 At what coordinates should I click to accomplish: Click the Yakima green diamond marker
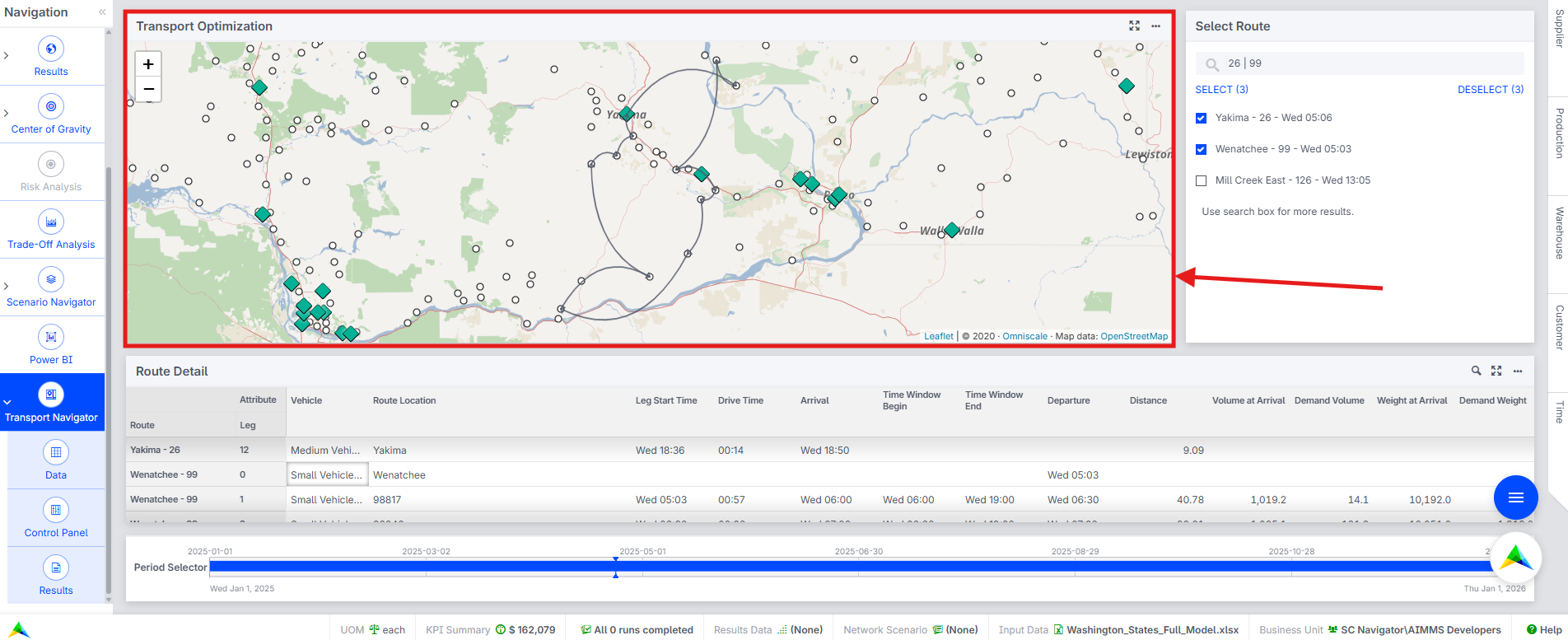(x=627, y=114)
